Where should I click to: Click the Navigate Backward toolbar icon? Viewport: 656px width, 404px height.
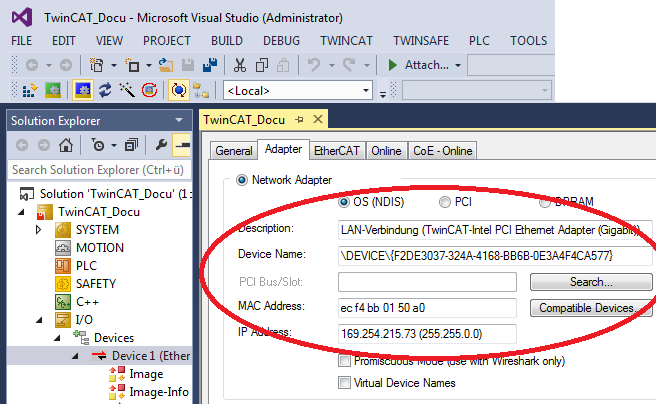click(32, 65)
